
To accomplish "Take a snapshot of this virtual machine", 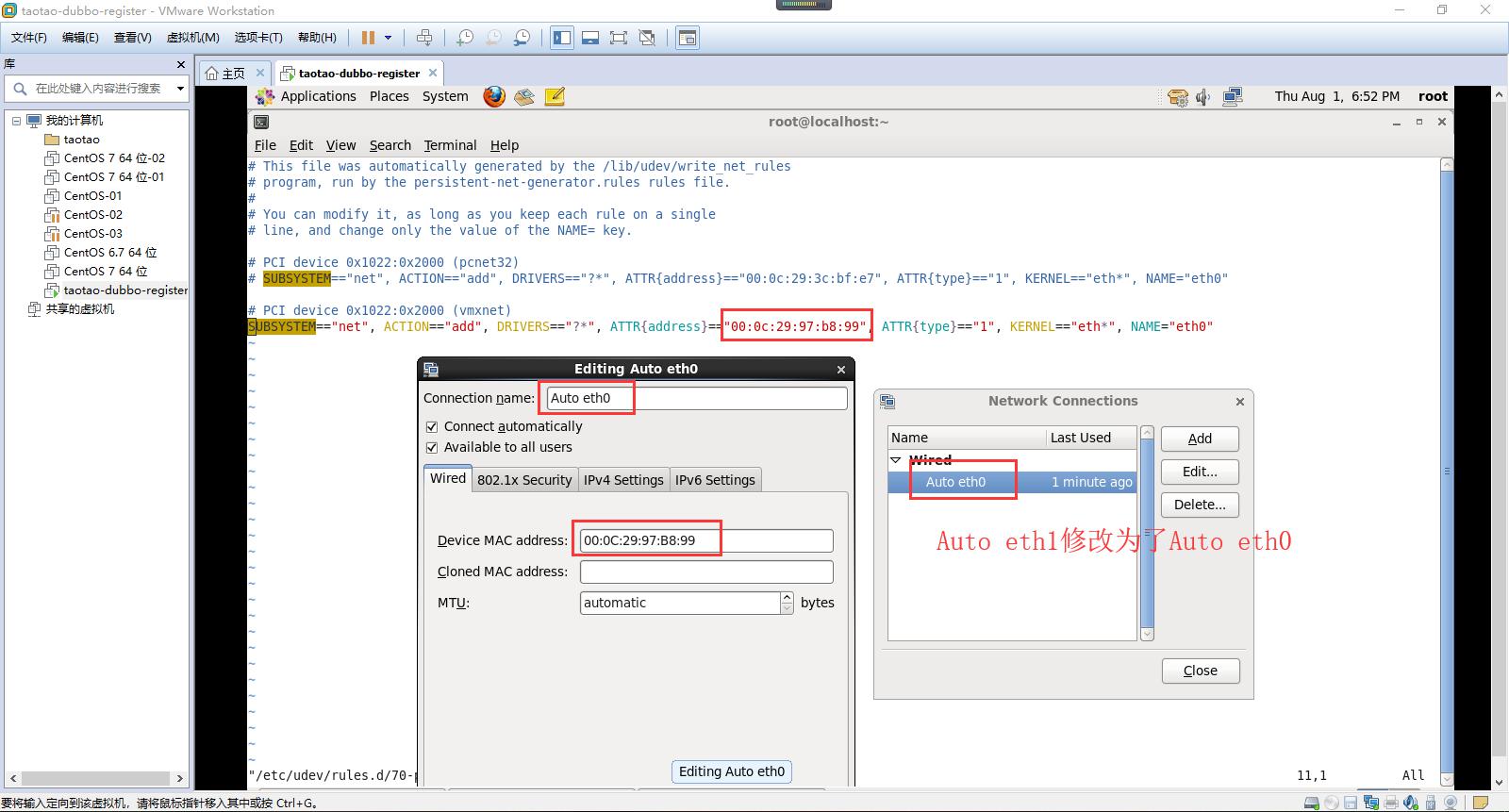I will (465, 38).
